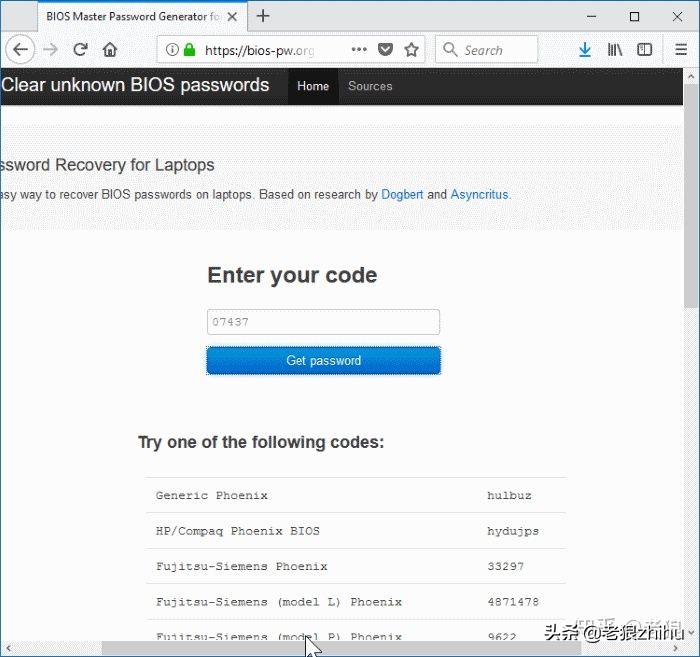Image resolution: width=700 pixels, height=657 pixels.
Task: Click the Get password button
Action: coord(324,361)
